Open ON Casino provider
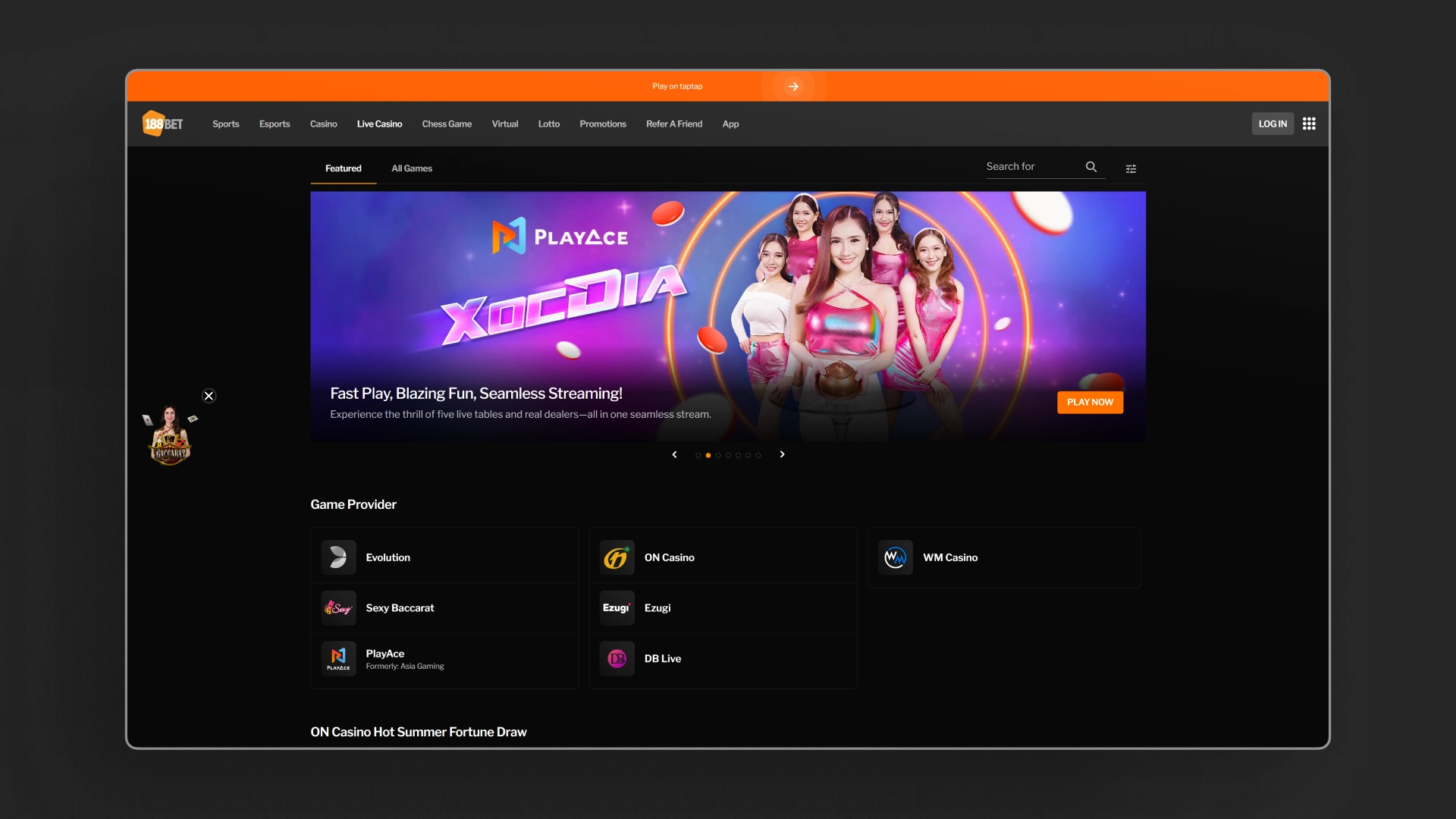Screen dimensions: 1456x819 point(723,557)
